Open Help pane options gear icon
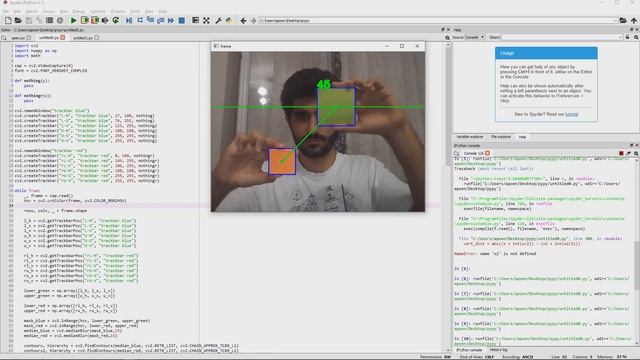640x360 pixels. point(636,37)
